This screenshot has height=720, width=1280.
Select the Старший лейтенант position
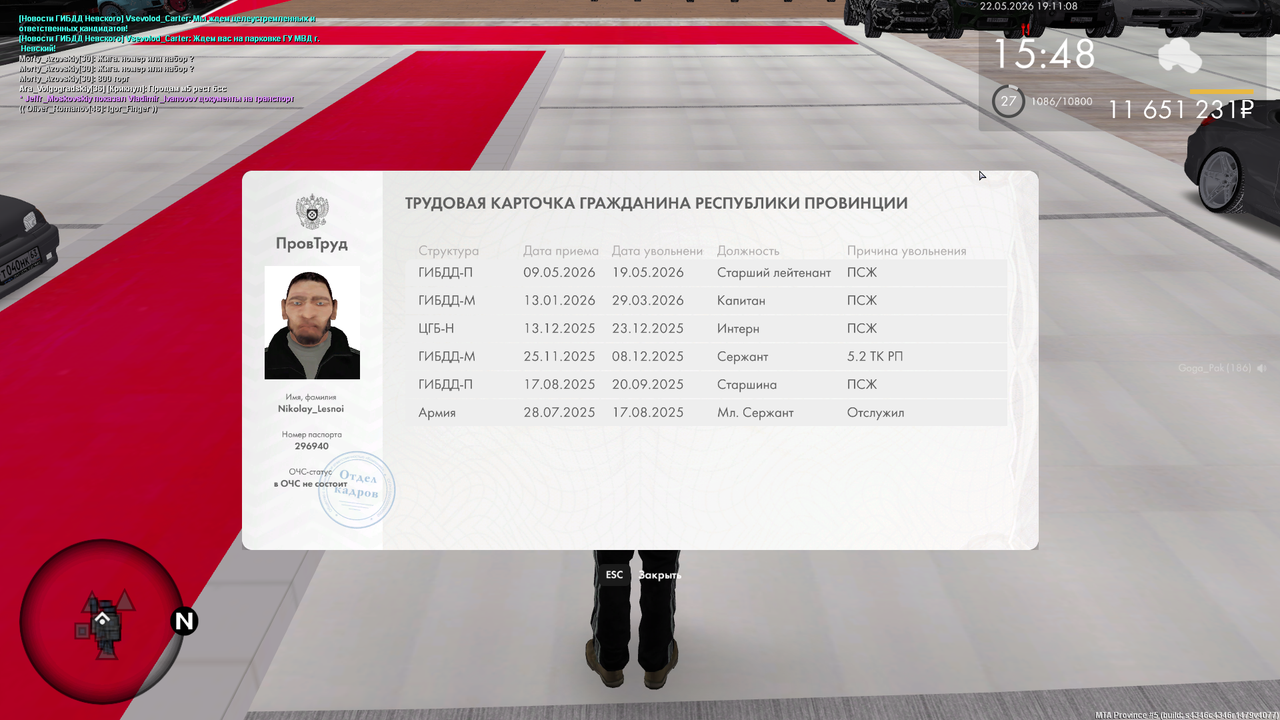(774, 273)
